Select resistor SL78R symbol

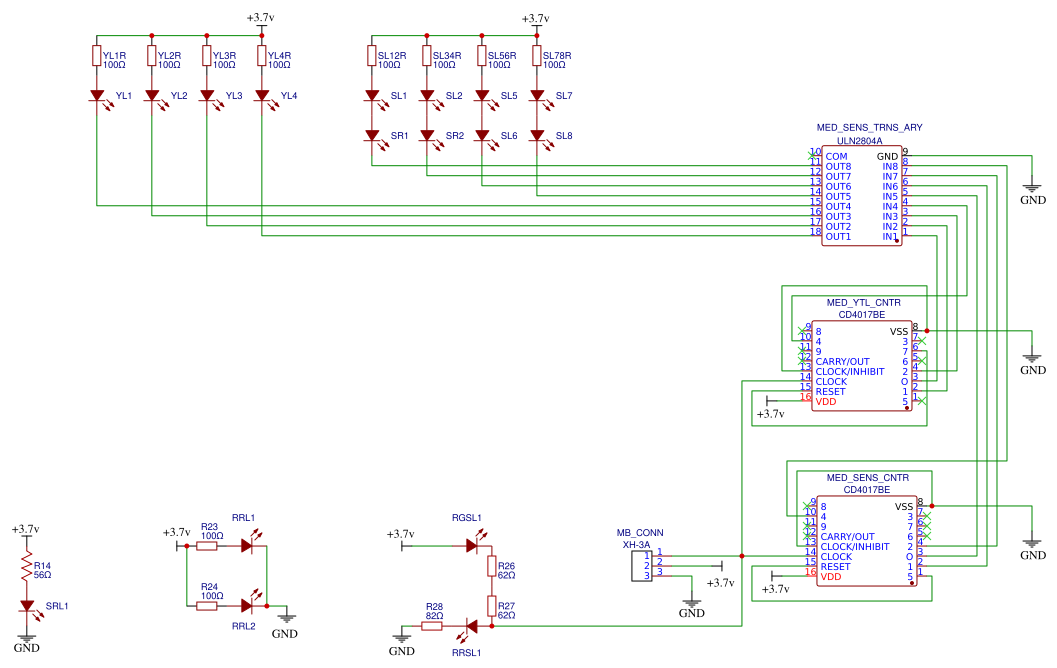pyautogui.click(x=537, y=56)
